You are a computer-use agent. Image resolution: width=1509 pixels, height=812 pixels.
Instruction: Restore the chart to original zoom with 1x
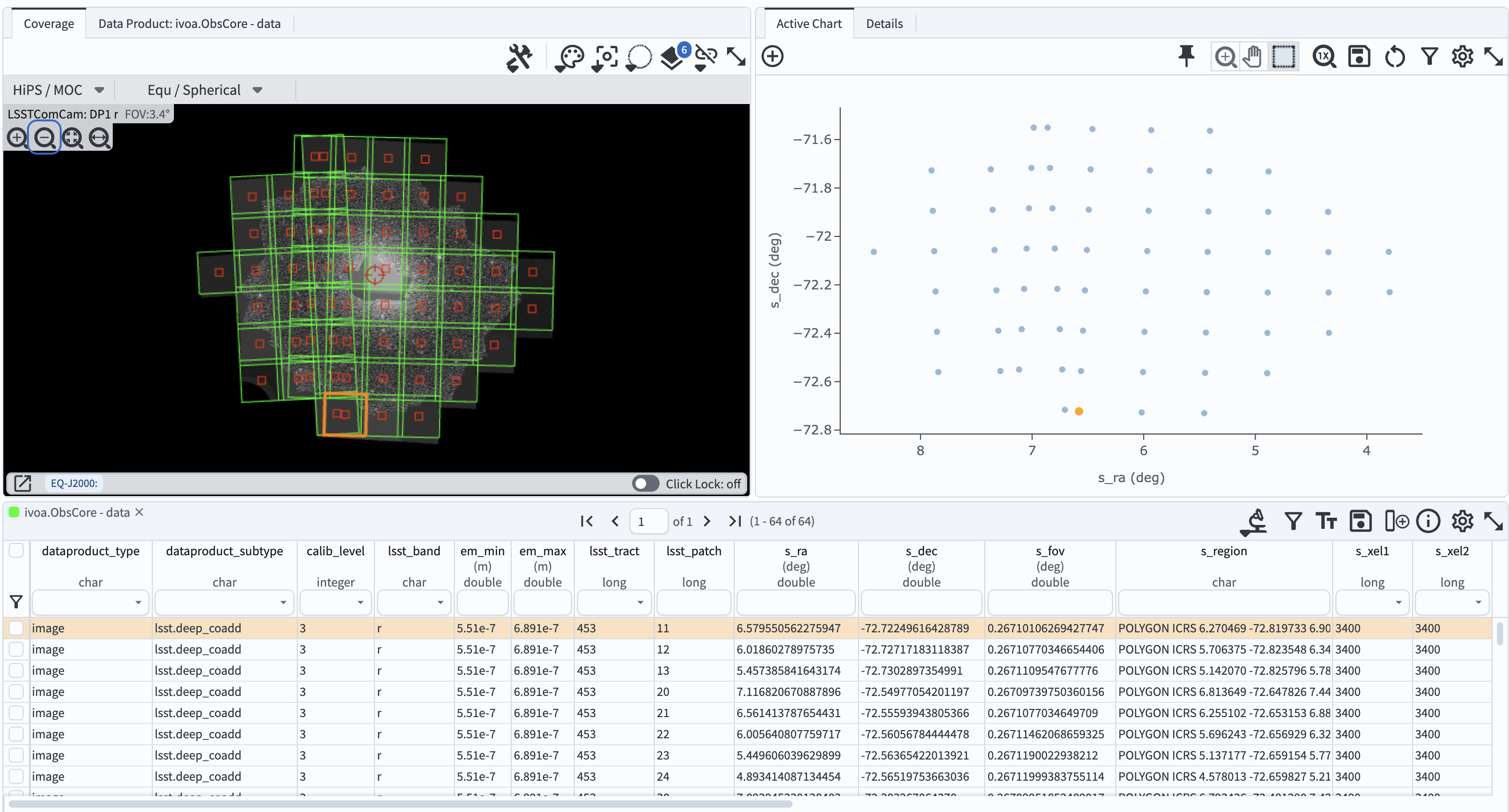point(1324,56)
